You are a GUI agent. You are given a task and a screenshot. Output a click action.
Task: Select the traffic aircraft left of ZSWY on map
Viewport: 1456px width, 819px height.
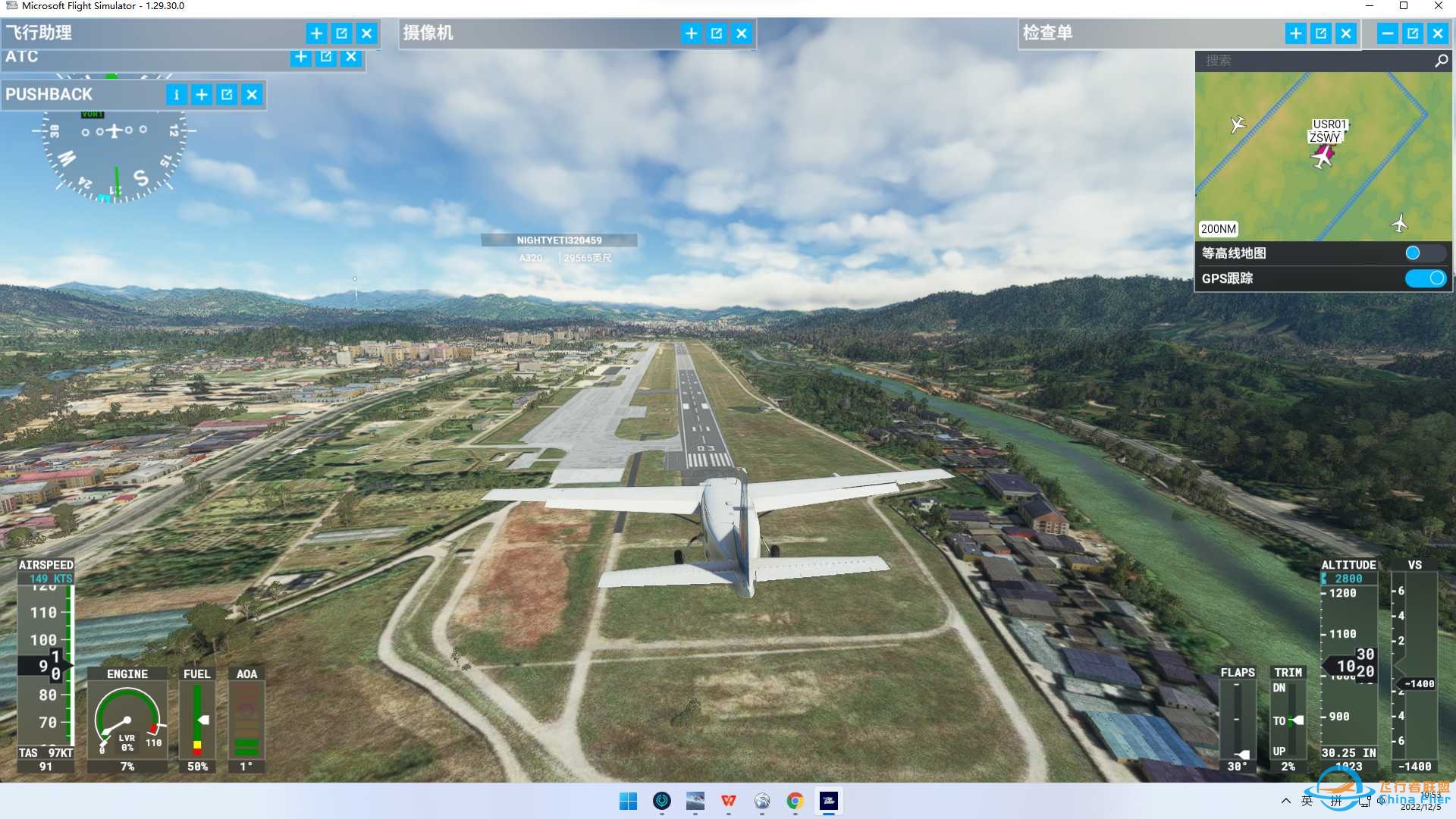pos(1238,124)
